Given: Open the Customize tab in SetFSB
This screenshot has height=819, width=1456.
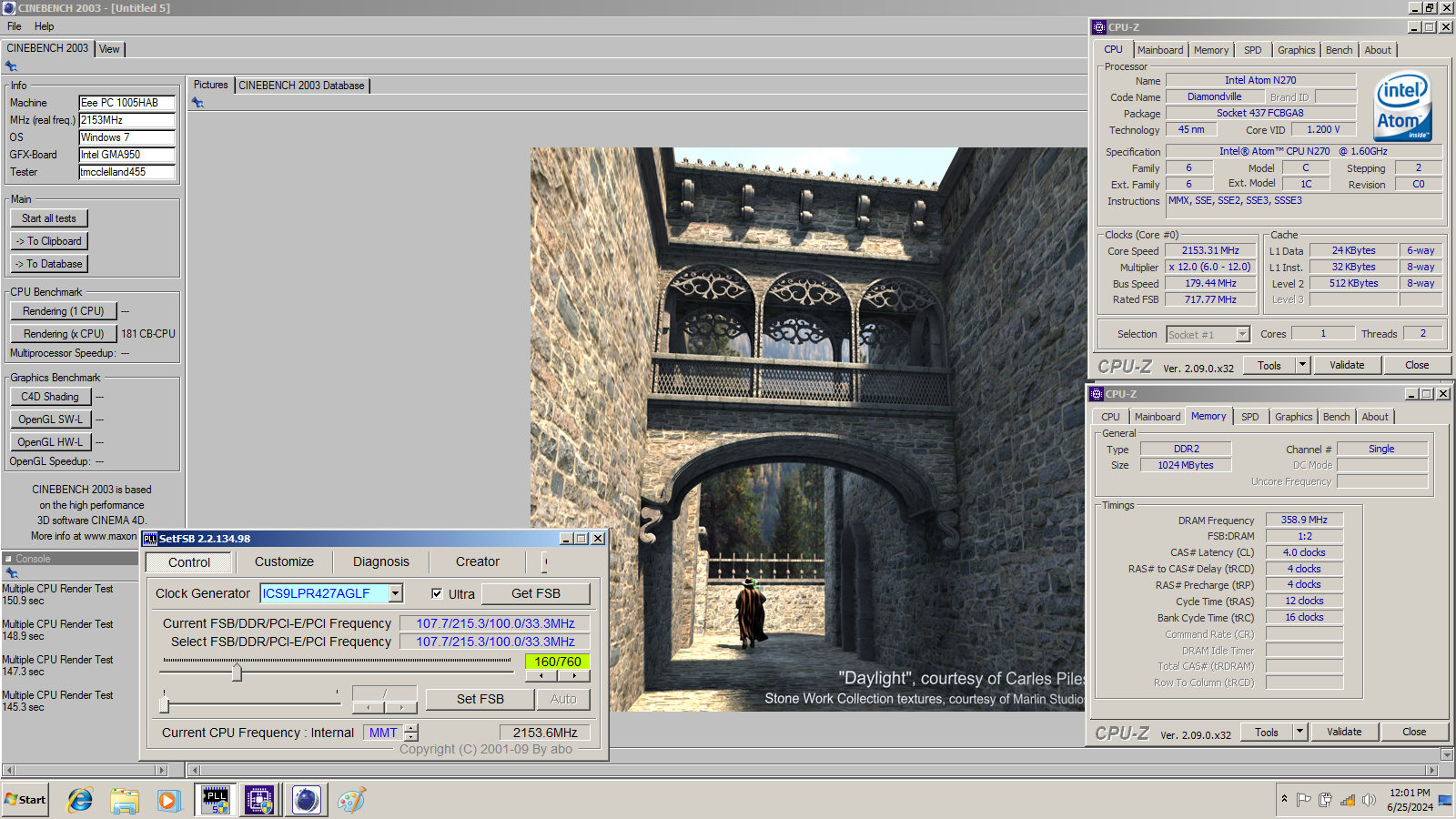Looking at the screenshot, I should coord(284,561).
